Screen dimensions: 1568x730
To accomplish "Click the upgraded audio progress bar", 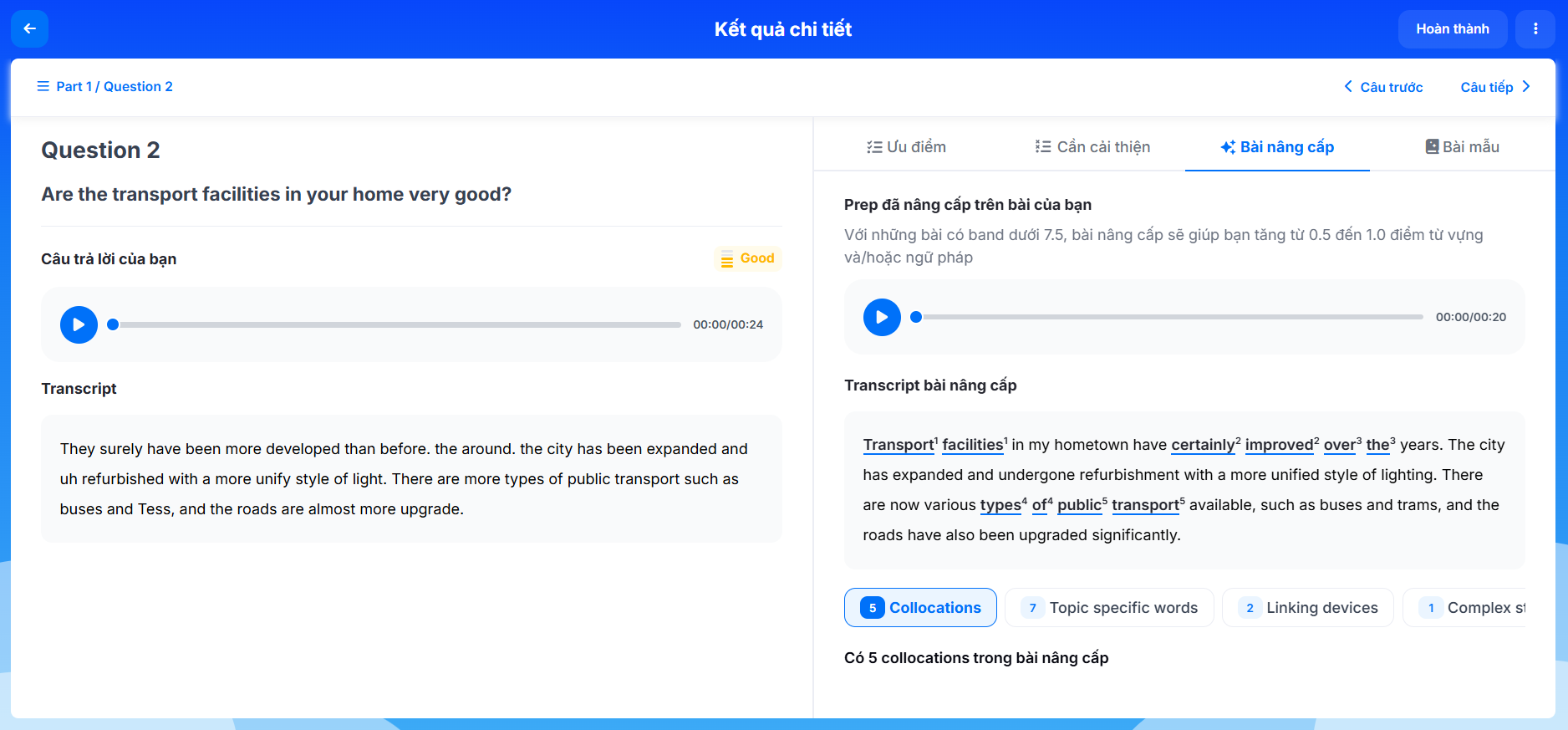I will pyautogui.click(x=1170, y=317).
